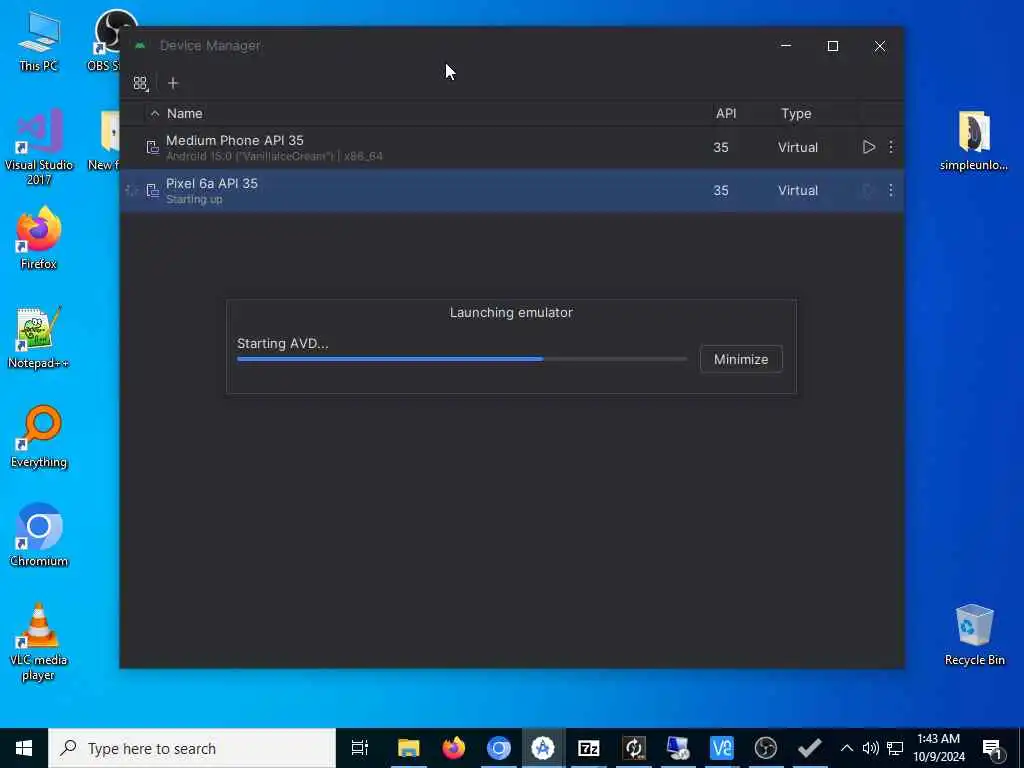Open the clock and calendar flyout
Screen dimensions: 1024x768
(x=939, y=748)
